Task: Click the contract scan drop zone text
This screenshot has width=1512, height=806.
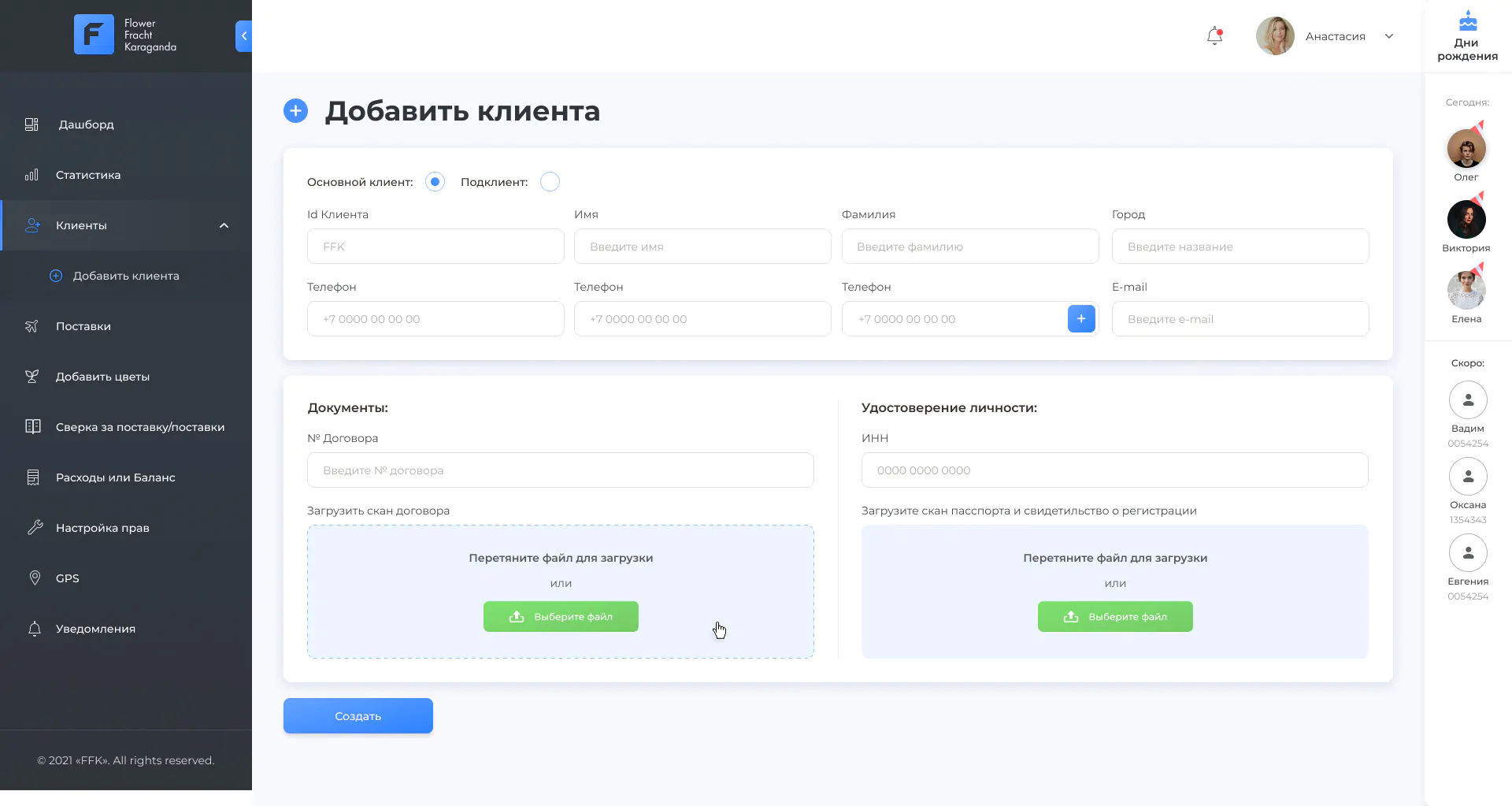Action: click(x=561, y=558)
